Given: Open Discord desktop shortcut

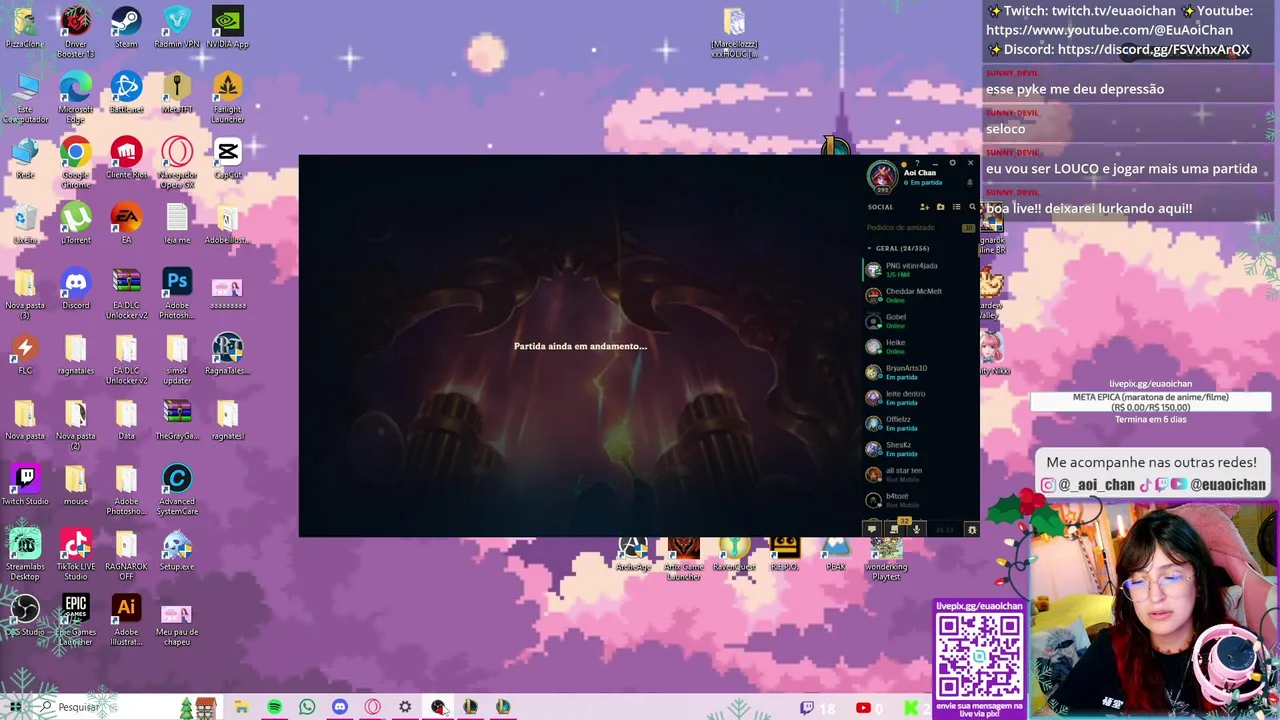Looking at the screenshot, I should [x=76, y=288].
